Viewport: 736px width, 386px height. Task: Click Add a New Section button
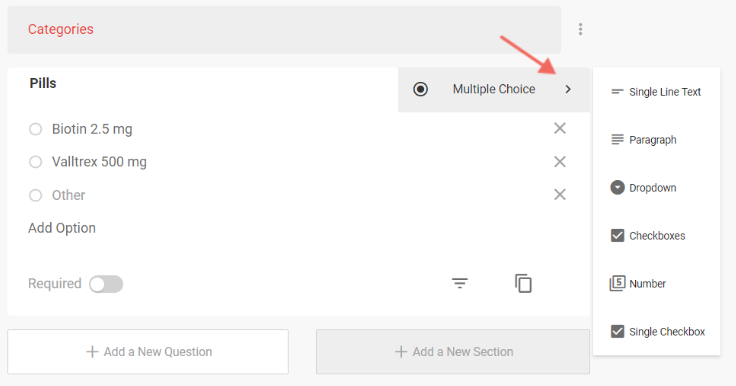[x=453, y=352]
